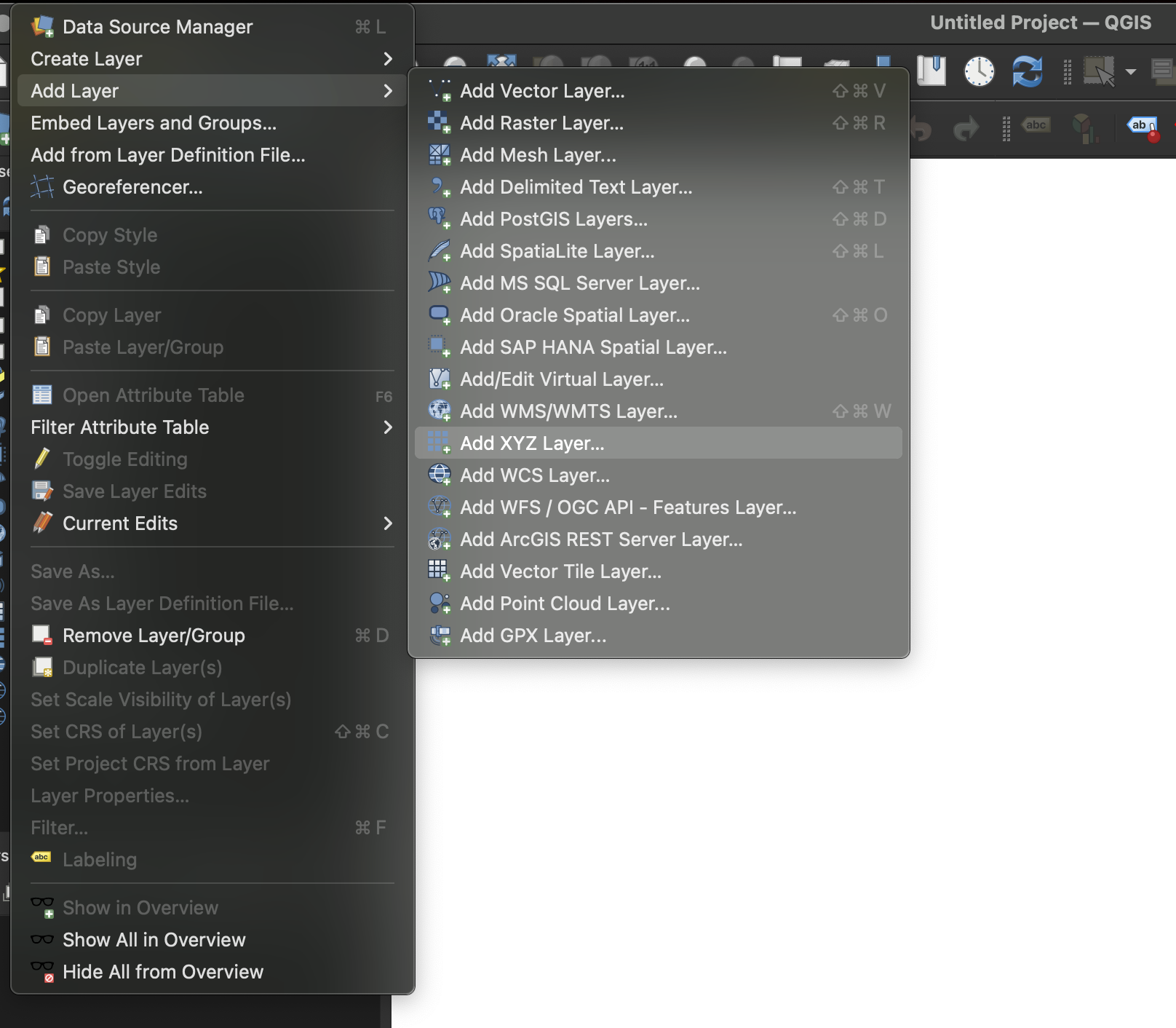Open the Current Edits submenu chevron

pos(387,523)
